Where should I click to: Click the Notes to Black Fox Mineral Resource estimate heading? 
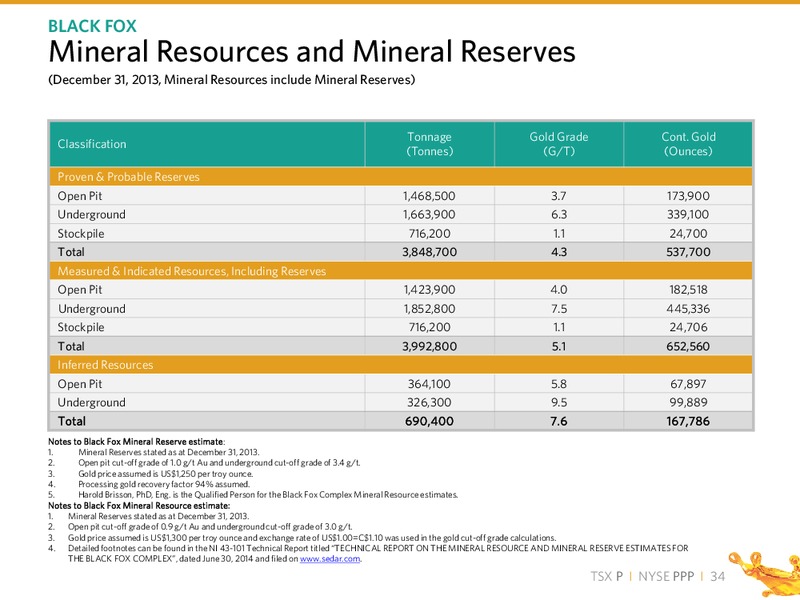point(139,506)
